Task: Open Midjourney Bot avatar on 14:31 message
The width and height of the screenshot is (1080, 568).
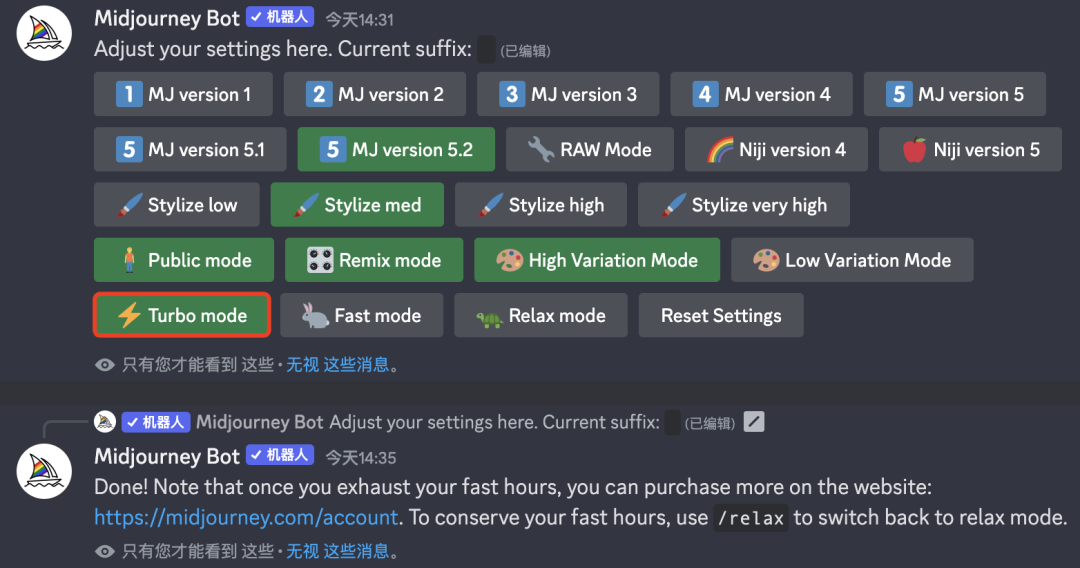Action: [44, 33]
